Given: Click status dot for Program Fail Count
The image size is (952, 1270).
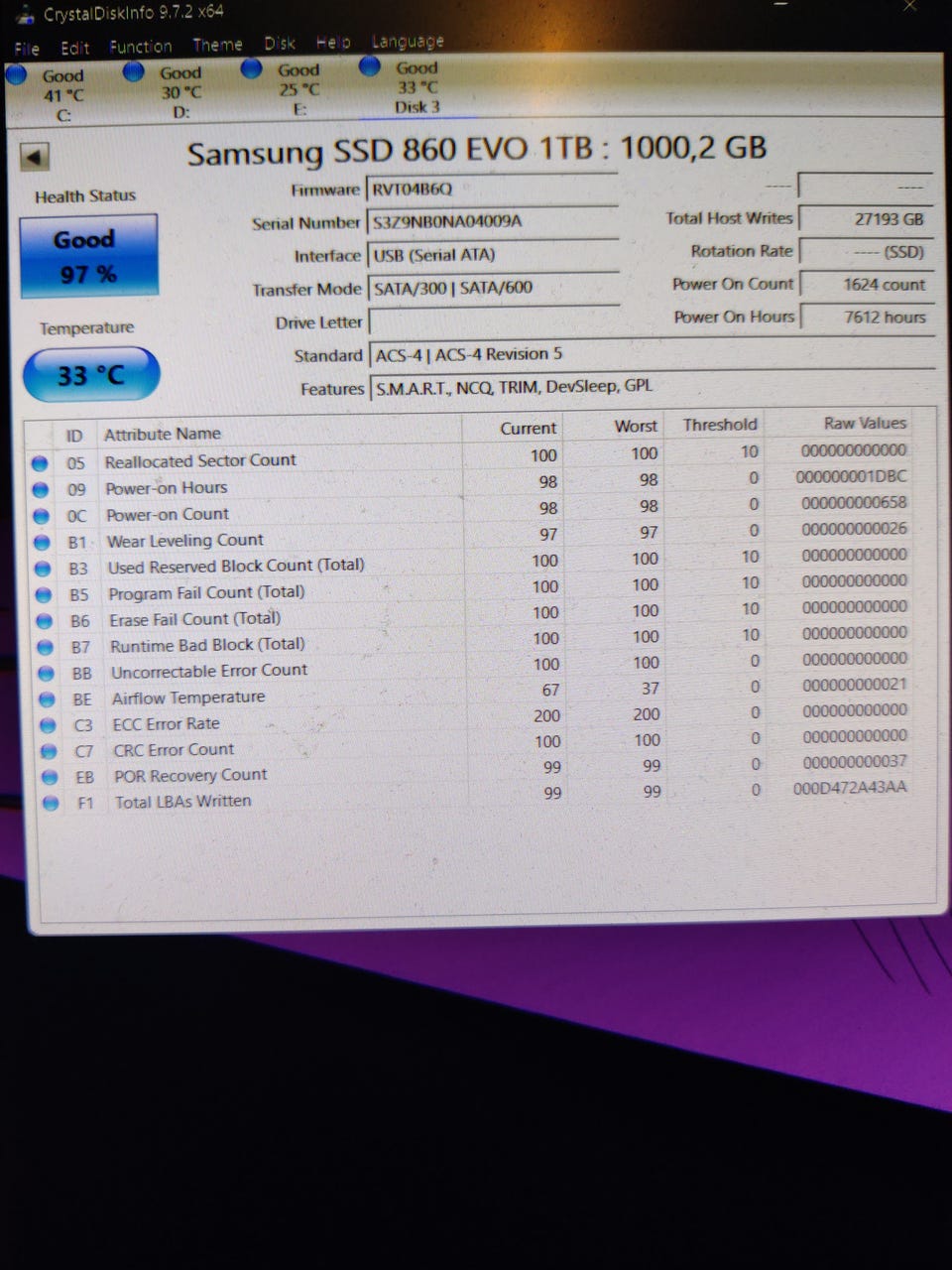Looking at the screenshot, I should (45, 595).
